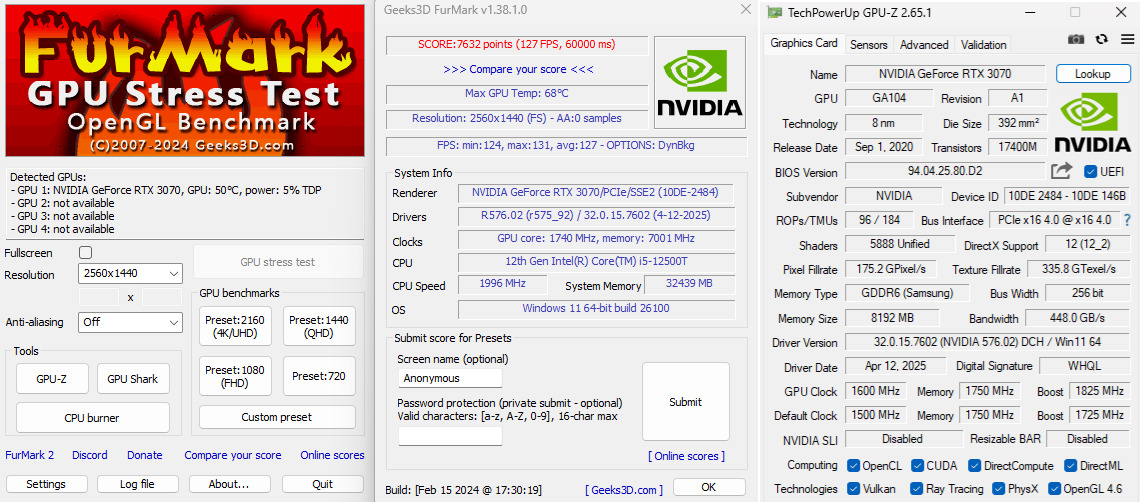Click the SCORE:7632 points text
This screenshot has width=1140, height=502.
tap(516, 45)
